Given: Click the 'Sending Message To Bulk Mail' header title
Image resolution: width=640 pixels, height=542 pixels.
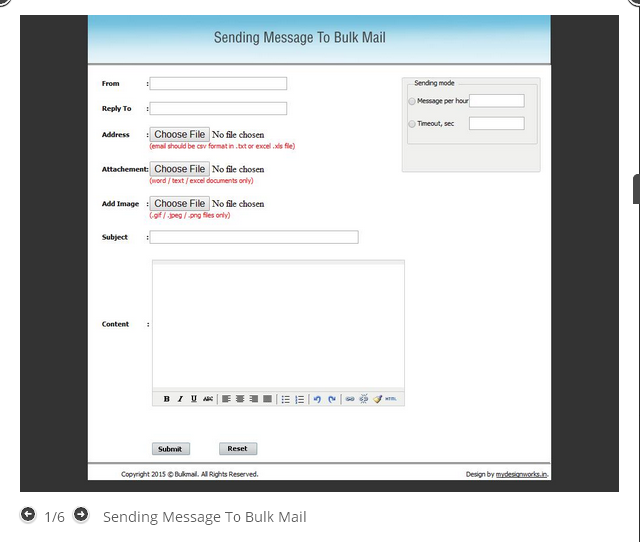Looking at the screenshot, I should click(x=300, y=38).
